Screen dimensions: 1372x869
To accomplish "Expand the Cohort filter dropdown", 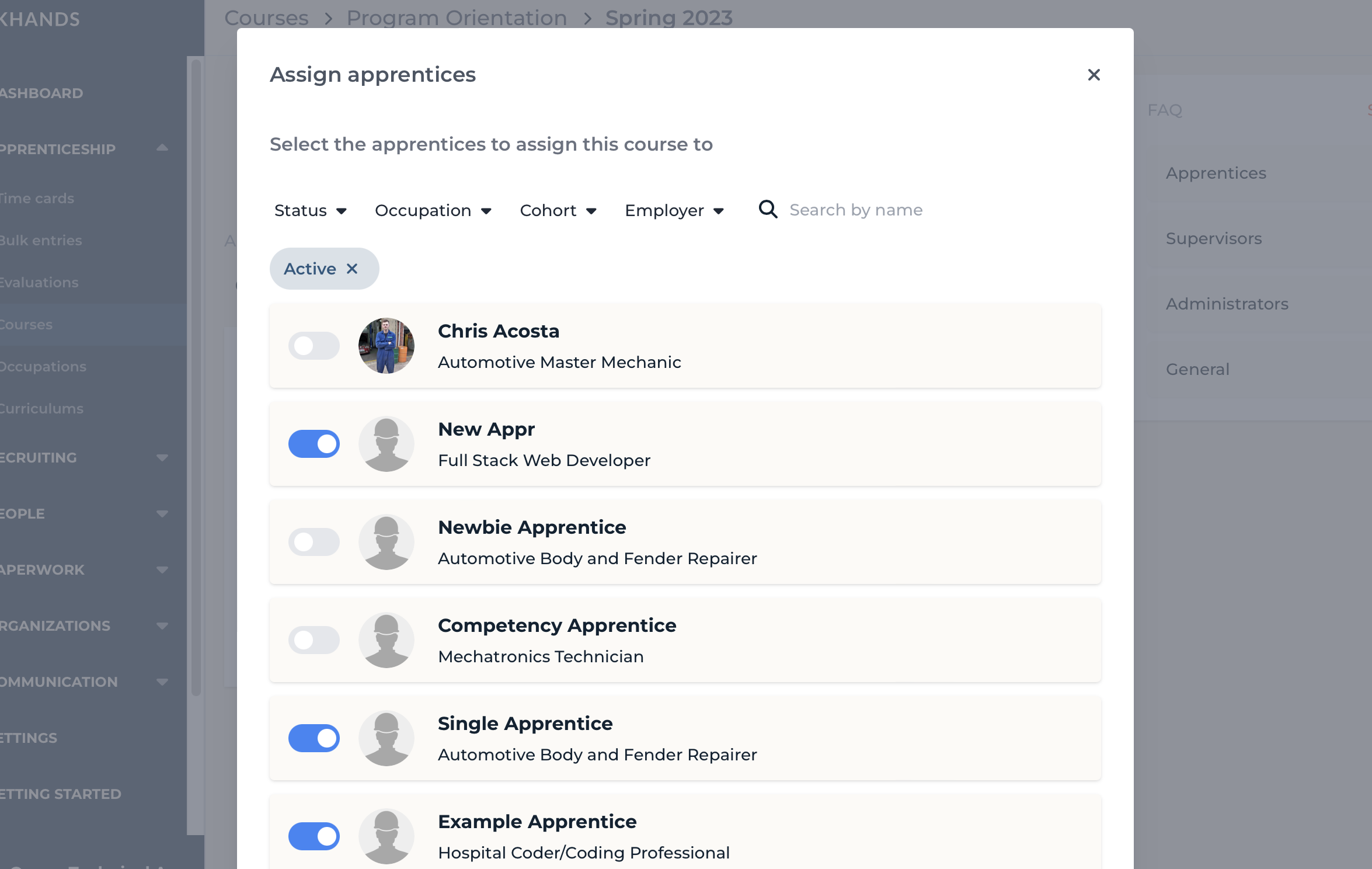I will point(558,210).
